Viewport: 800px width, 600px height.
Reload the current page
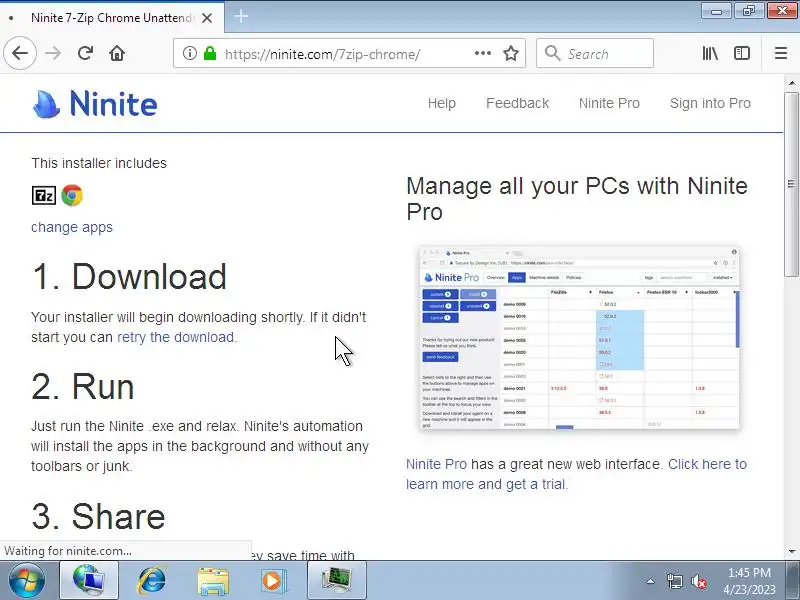(85, 53)
